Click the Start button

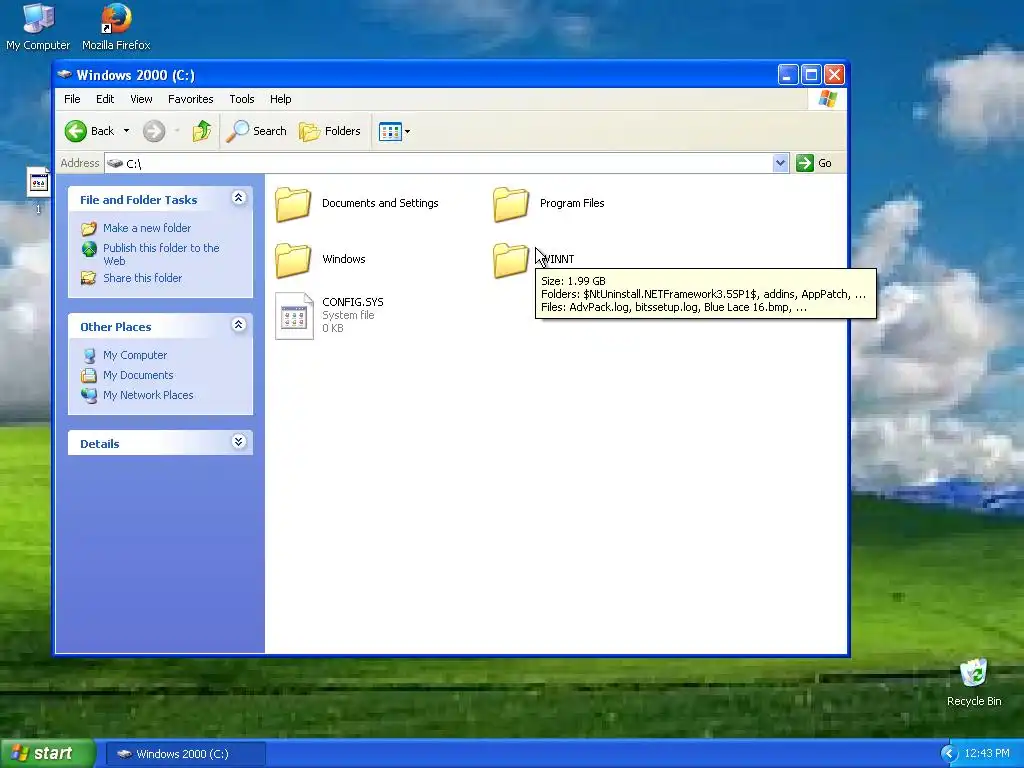pyautogui.click(x=47, y=754)
